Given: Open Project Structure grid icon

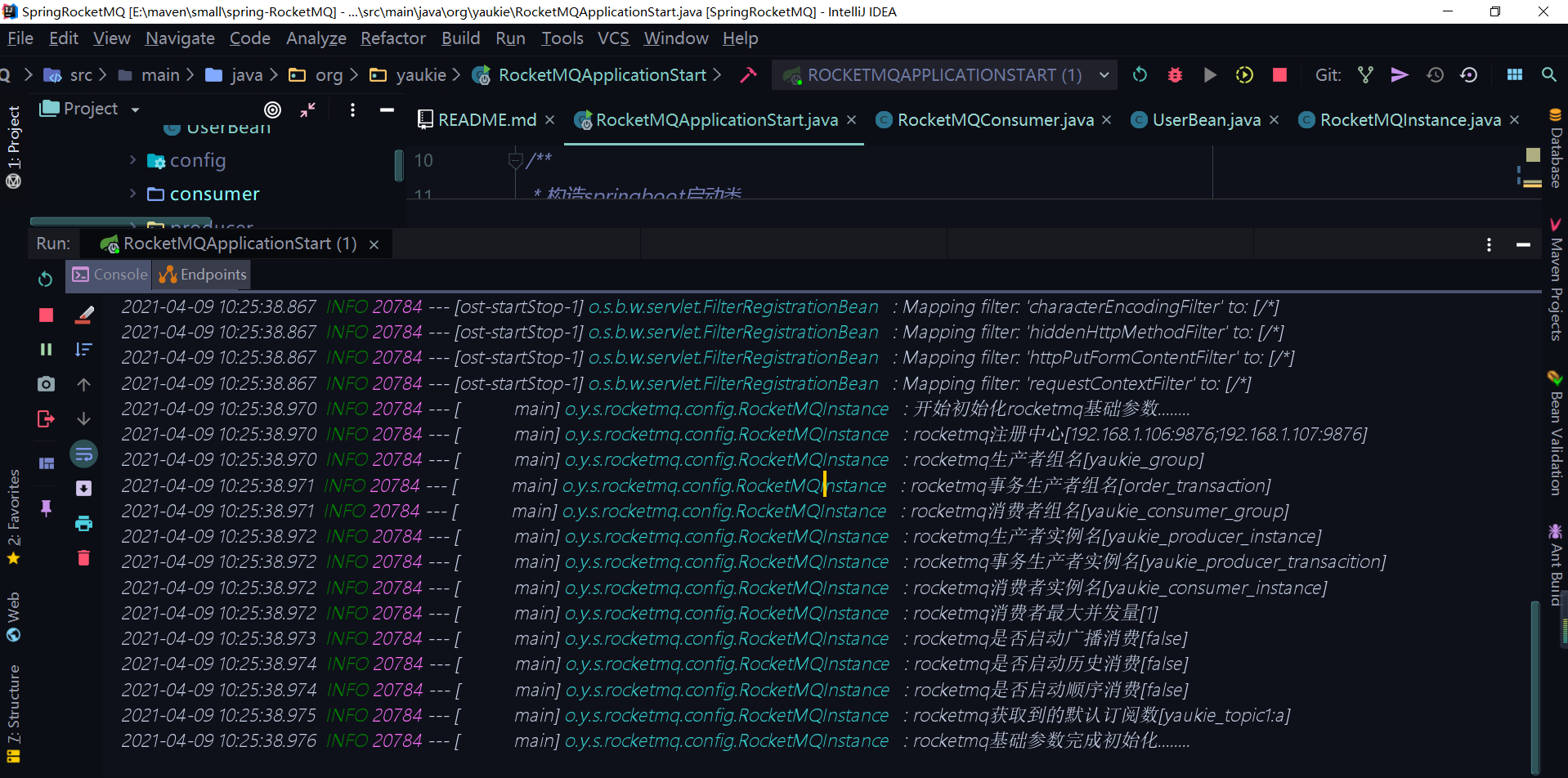Looking at the screenshot, I should click(1515, 75).
